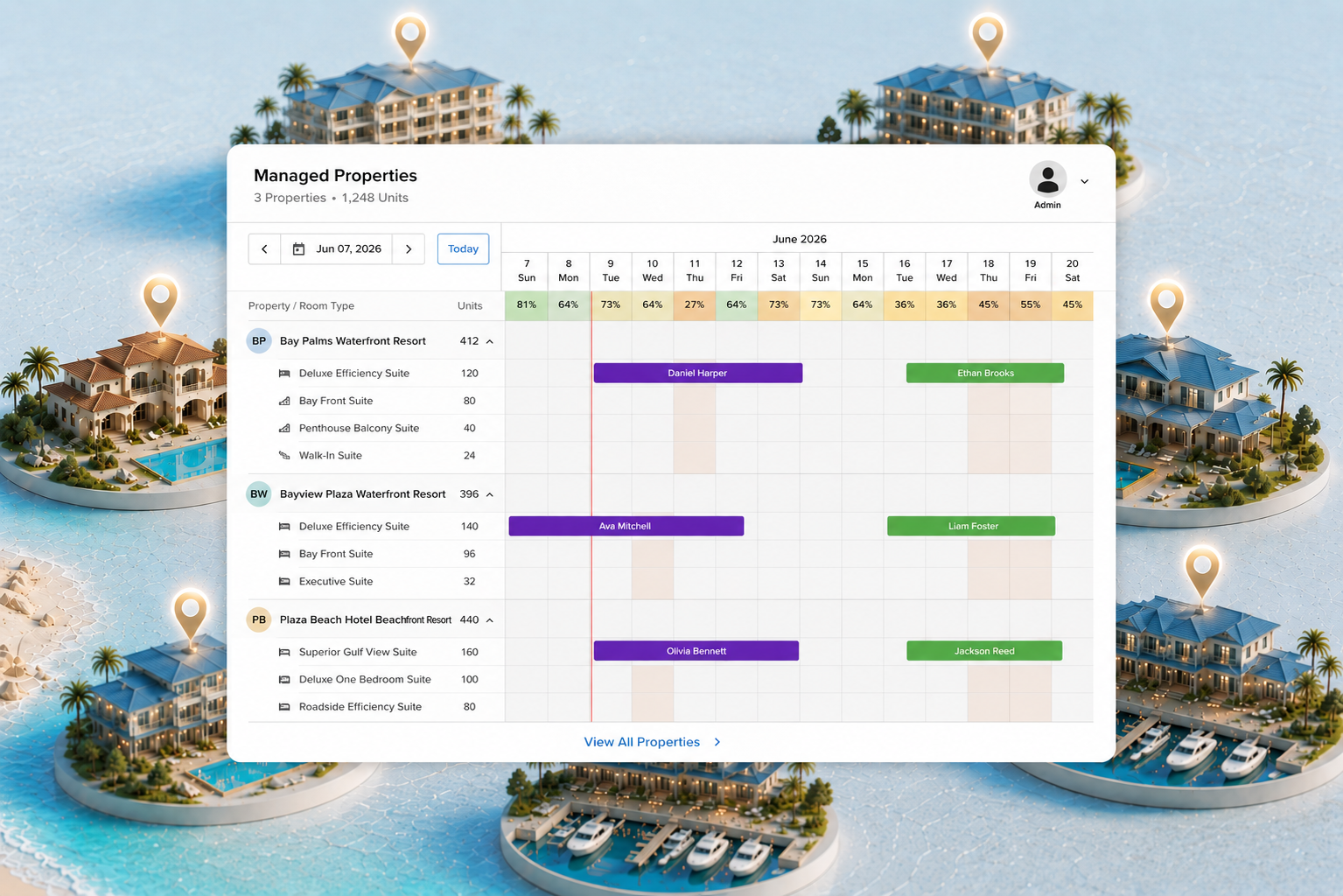Click bed icon for Bayview Deluxe Efficiency Suite
Viewport: 1343px width, 896px height.
(284, 527)
